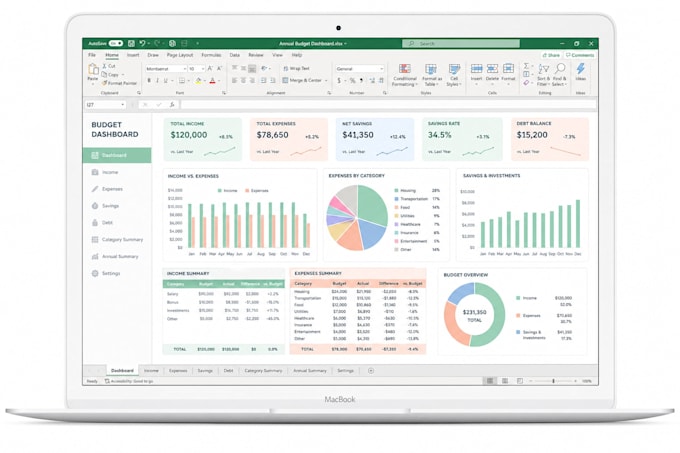This screenshot has height=453, width=680.
Task: Switch to the Insert ribbon tab
Action: pyautogui.click(x=133, y=55)
